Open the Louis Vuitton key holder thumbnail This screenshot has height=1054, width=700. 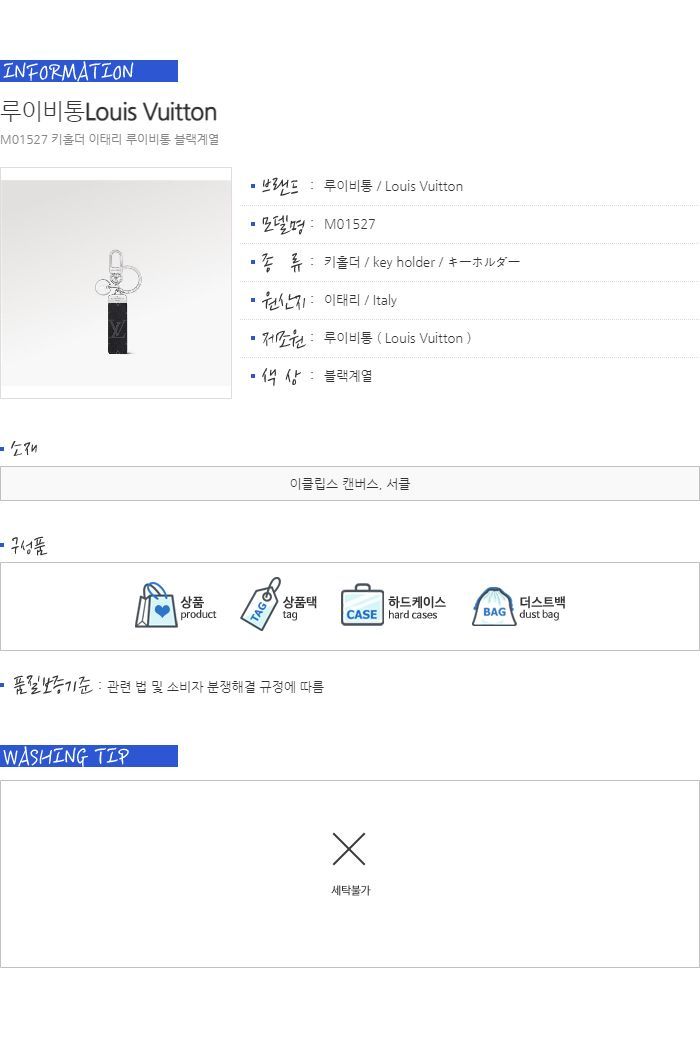click(116, 283)
